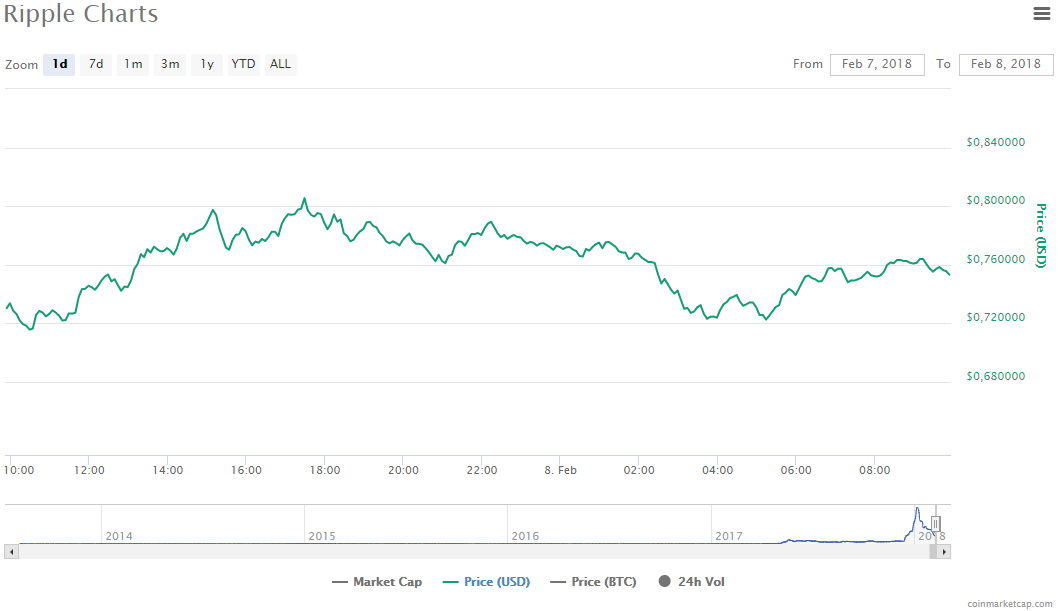
Task: Toggle the Price (USD) series in legend
Action: 486,581
